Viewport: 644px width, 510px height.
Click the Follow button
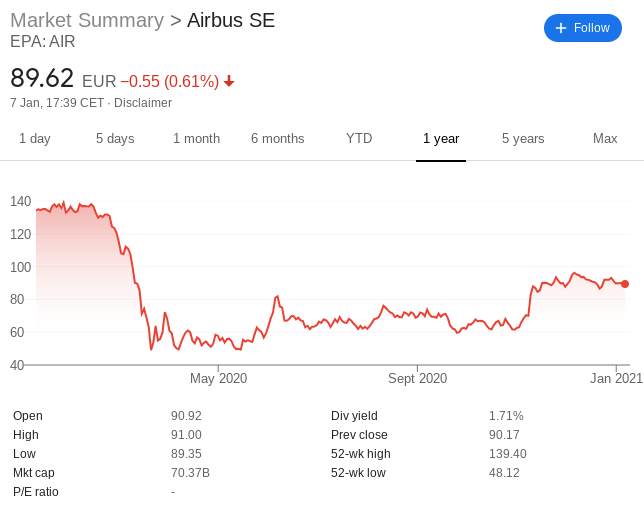[582, 28]
